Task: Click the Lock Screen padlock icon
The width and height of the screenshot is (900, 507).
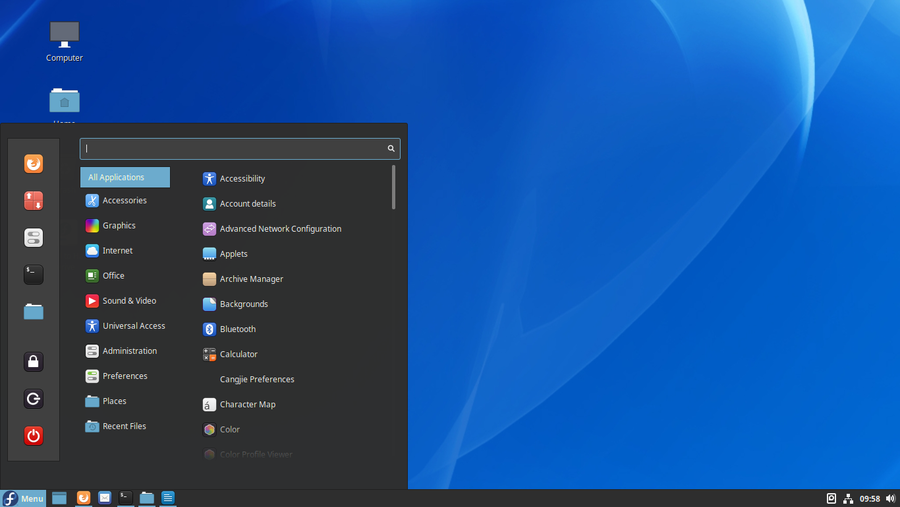Action: coord(33,362)
